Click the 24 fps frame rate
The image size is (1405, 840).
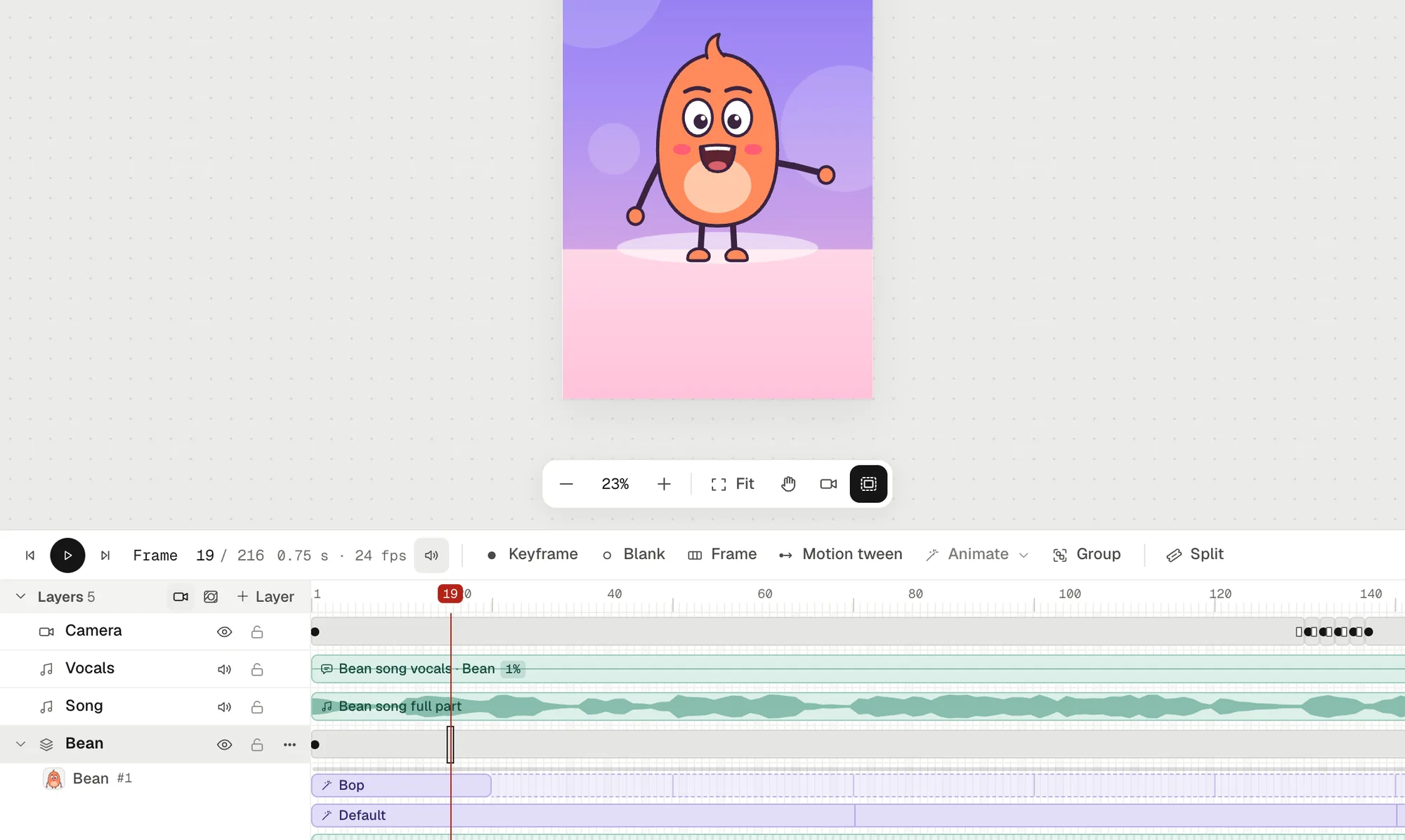click(x=380, y=556)
